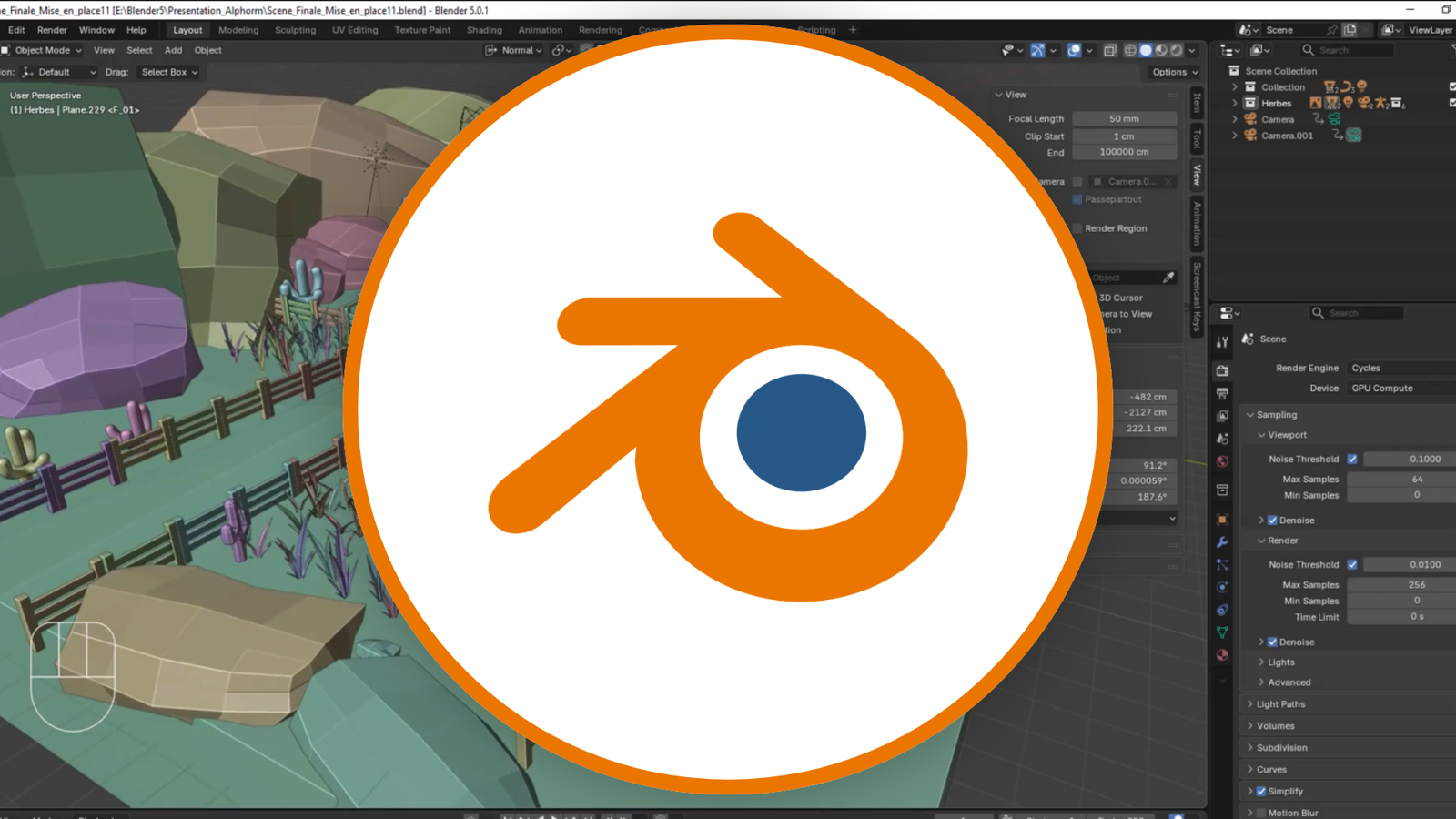Toggle the Passepartout checkbox

click(x=1077, y=199)
